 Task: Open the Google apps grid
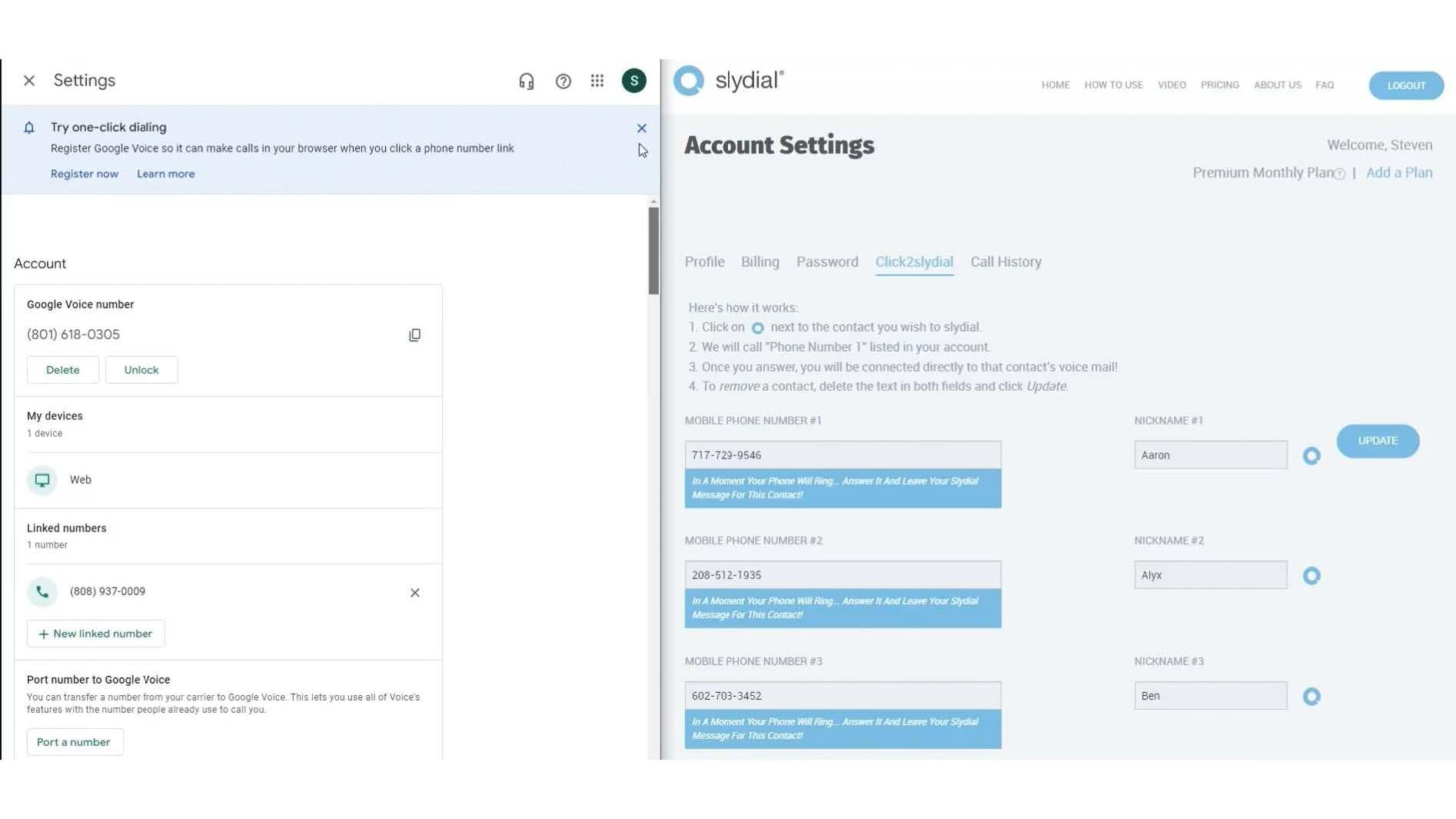pos(597,81)
